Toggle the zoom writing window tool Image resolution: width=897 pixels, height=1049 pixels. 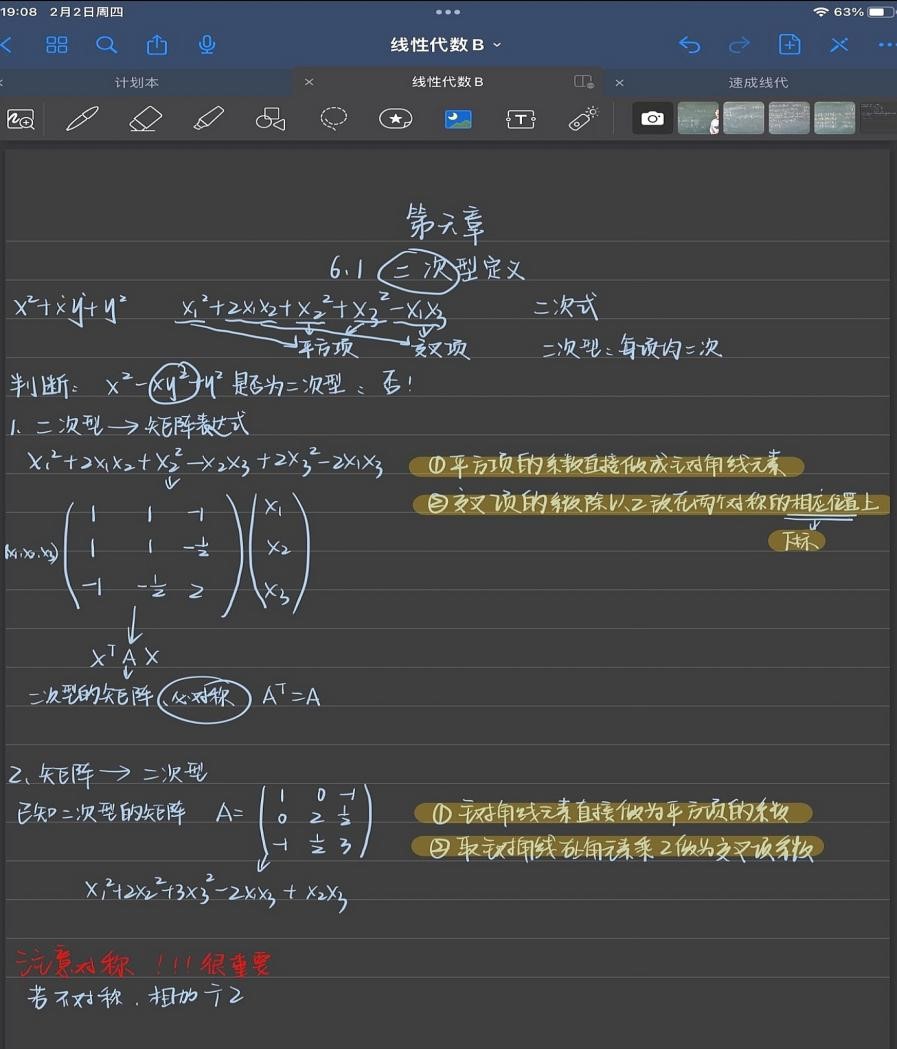coord(21,119)
